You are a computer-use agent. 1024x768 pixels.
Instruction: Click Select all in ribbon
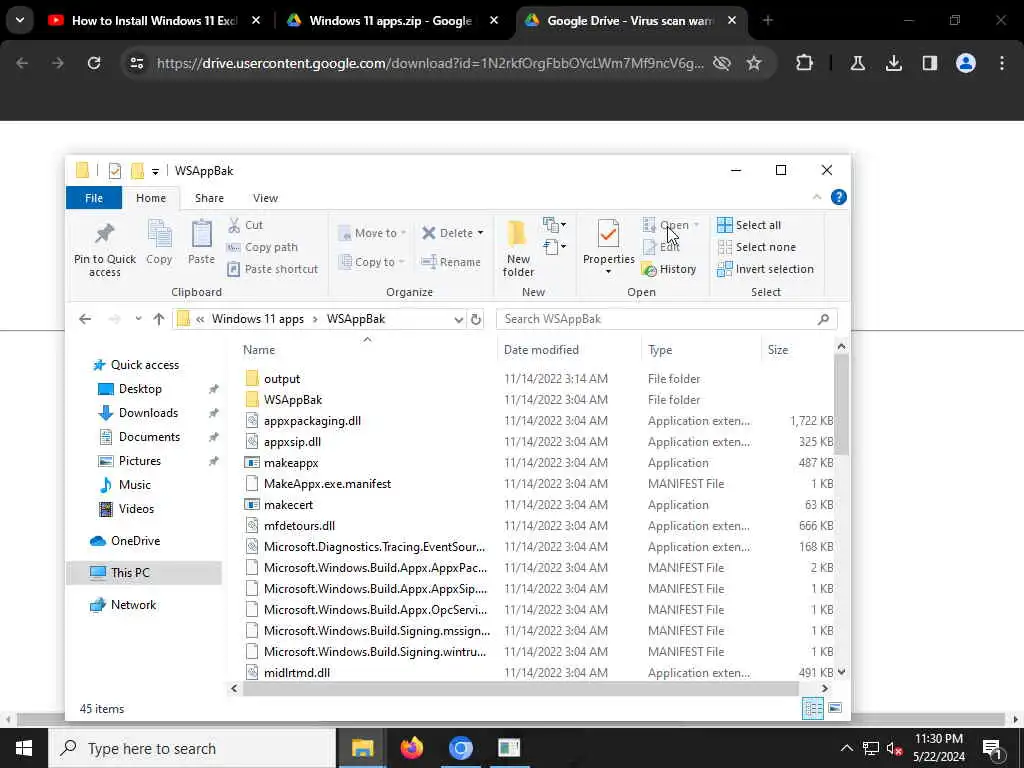(749, 225)
